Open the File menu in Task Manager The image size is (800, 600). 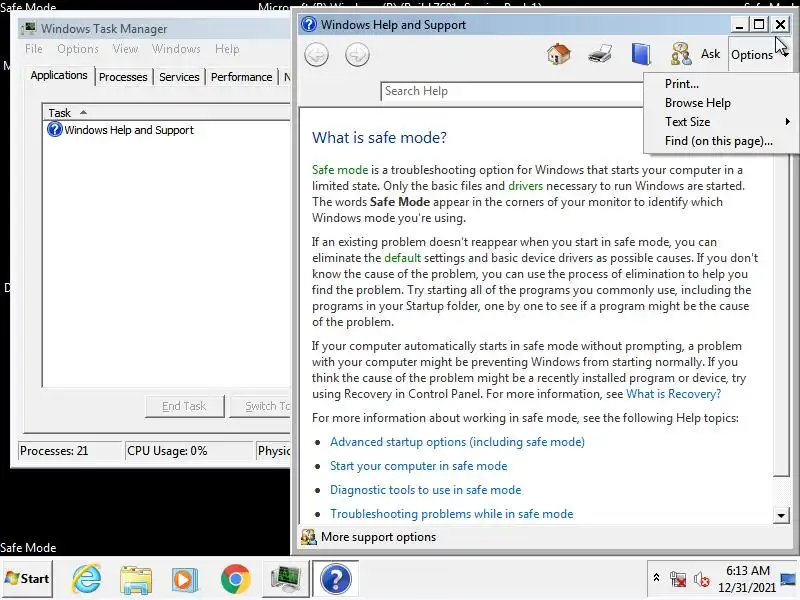click(x=34, y=49)
